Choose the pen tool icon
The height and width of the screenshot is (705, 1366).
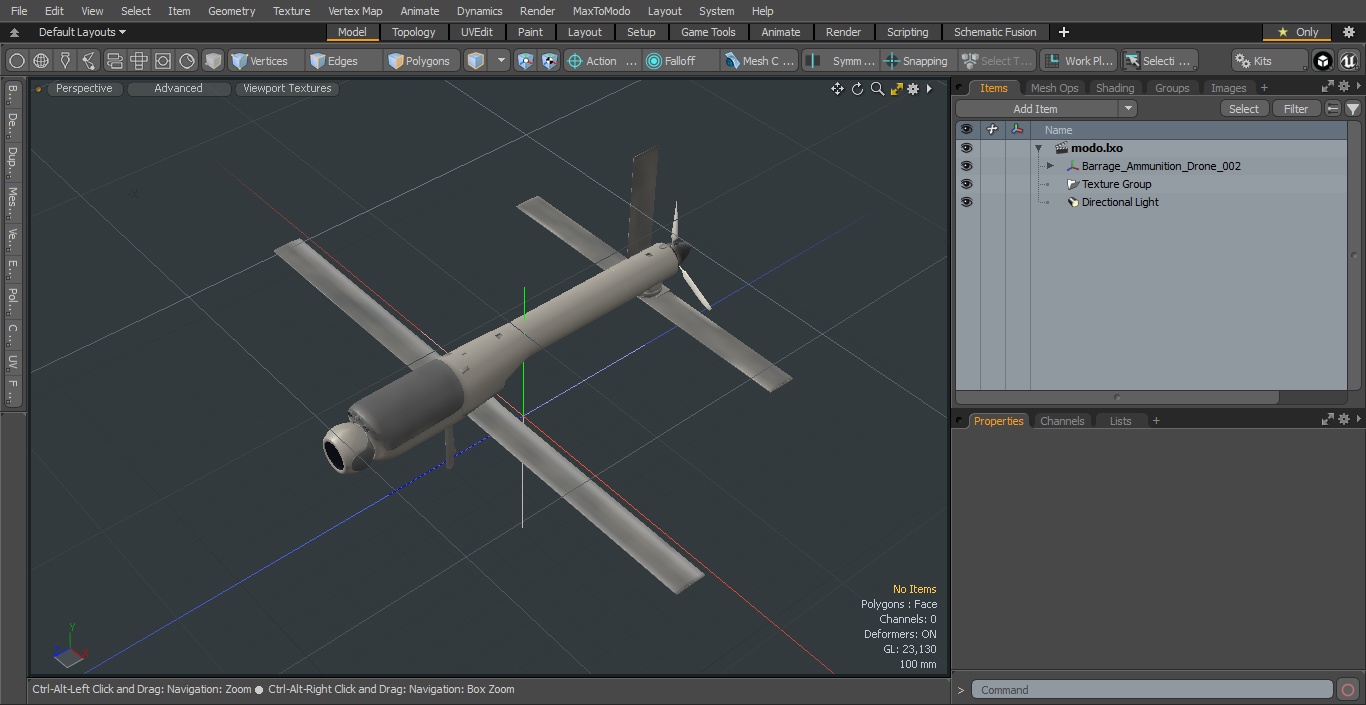(x=65, y=61)
